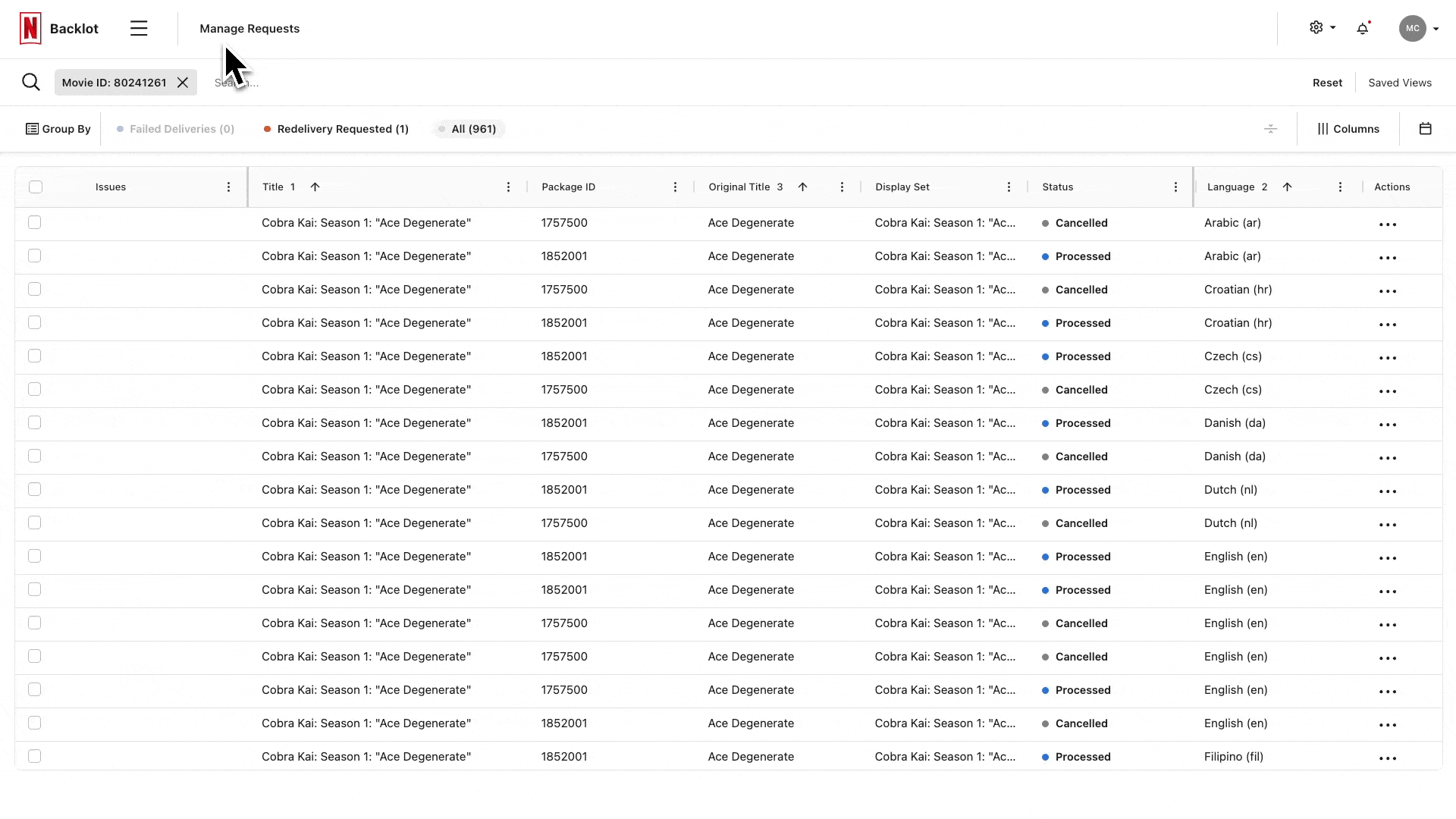
Task: Open the Netflix Backlot logo
Action: click(x=30, y=27)
